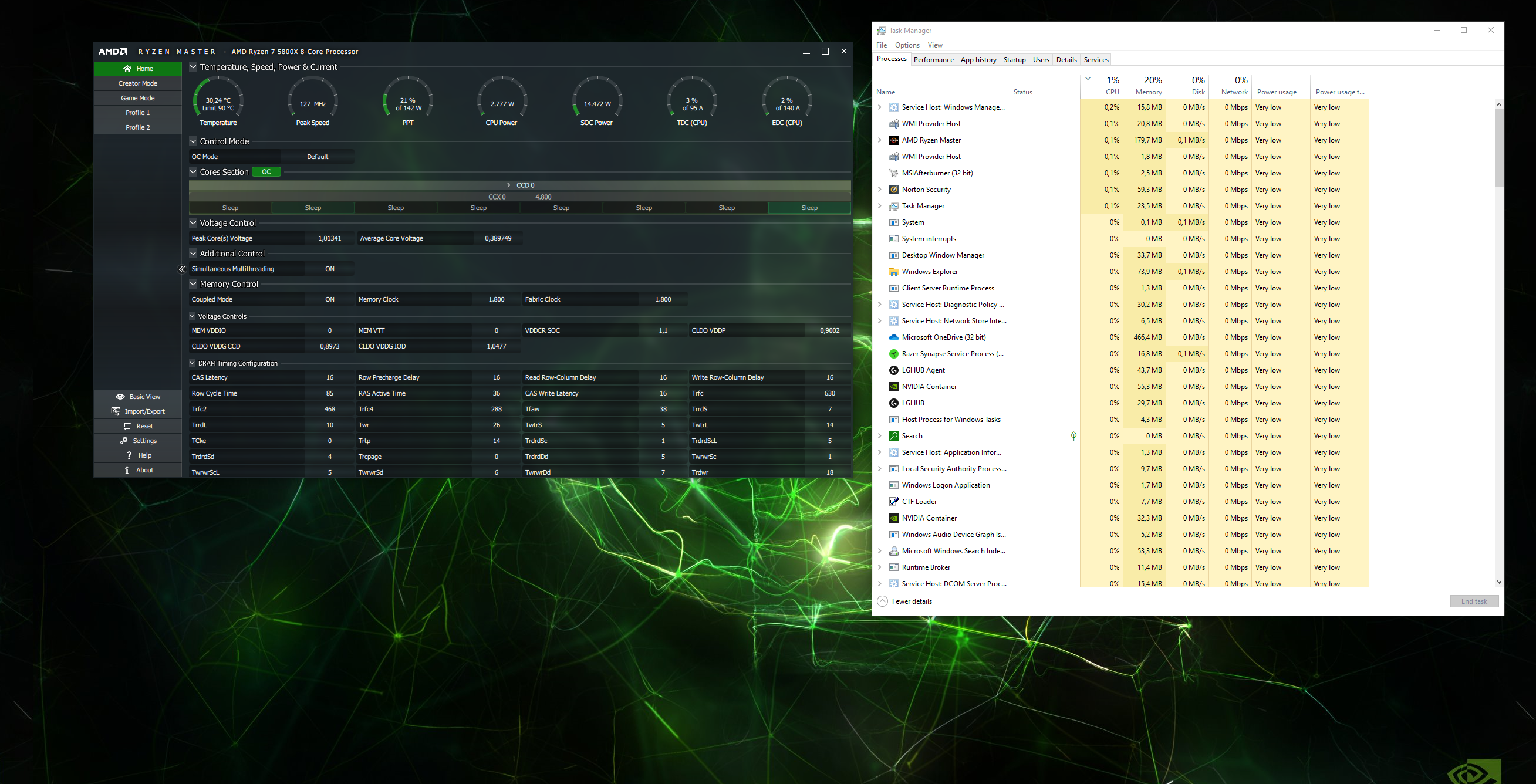Toggle Simultaneous Multithreading ON value
The image size is (1536, 784).
point(330,269)
